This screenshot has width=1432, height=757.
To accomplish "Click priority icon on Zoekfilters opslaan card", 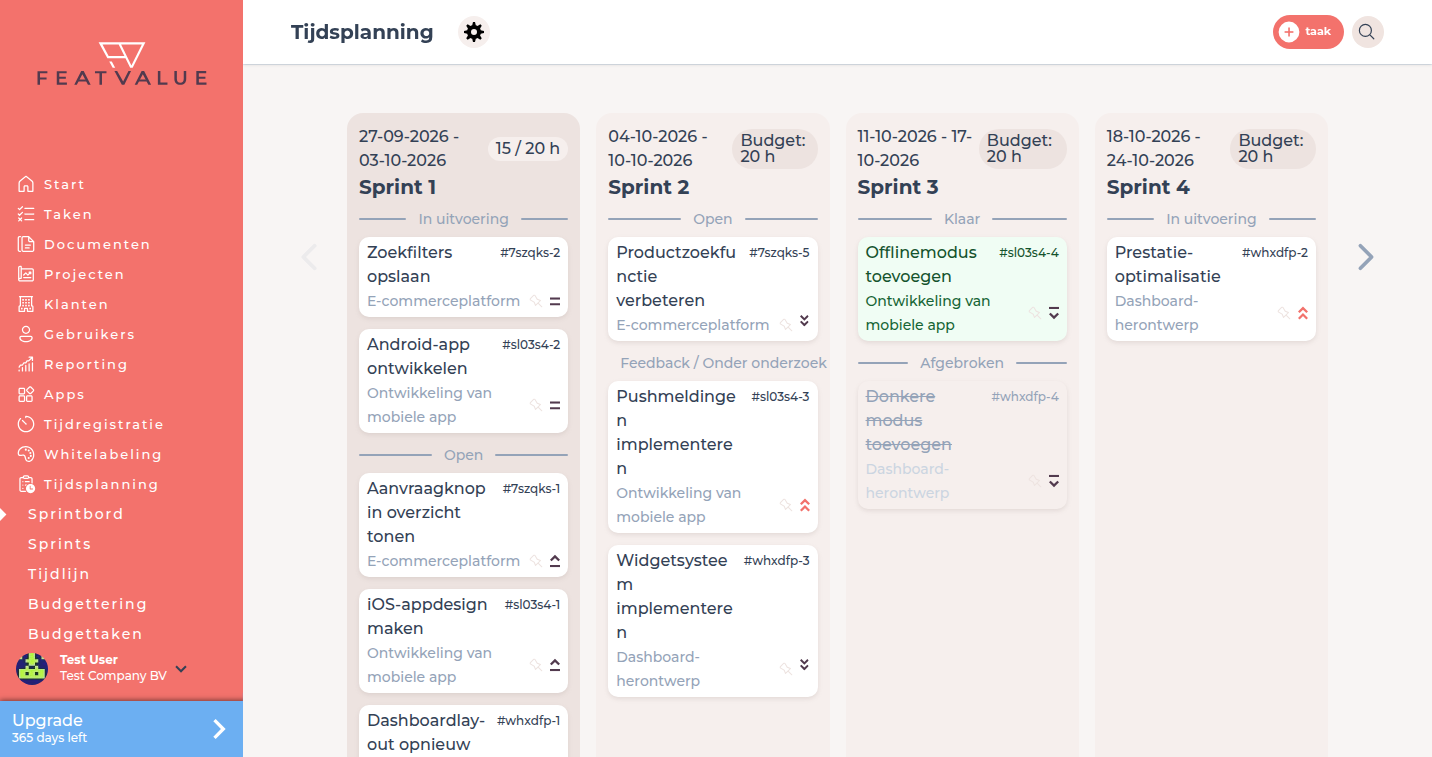I will (x=555, y=301).
